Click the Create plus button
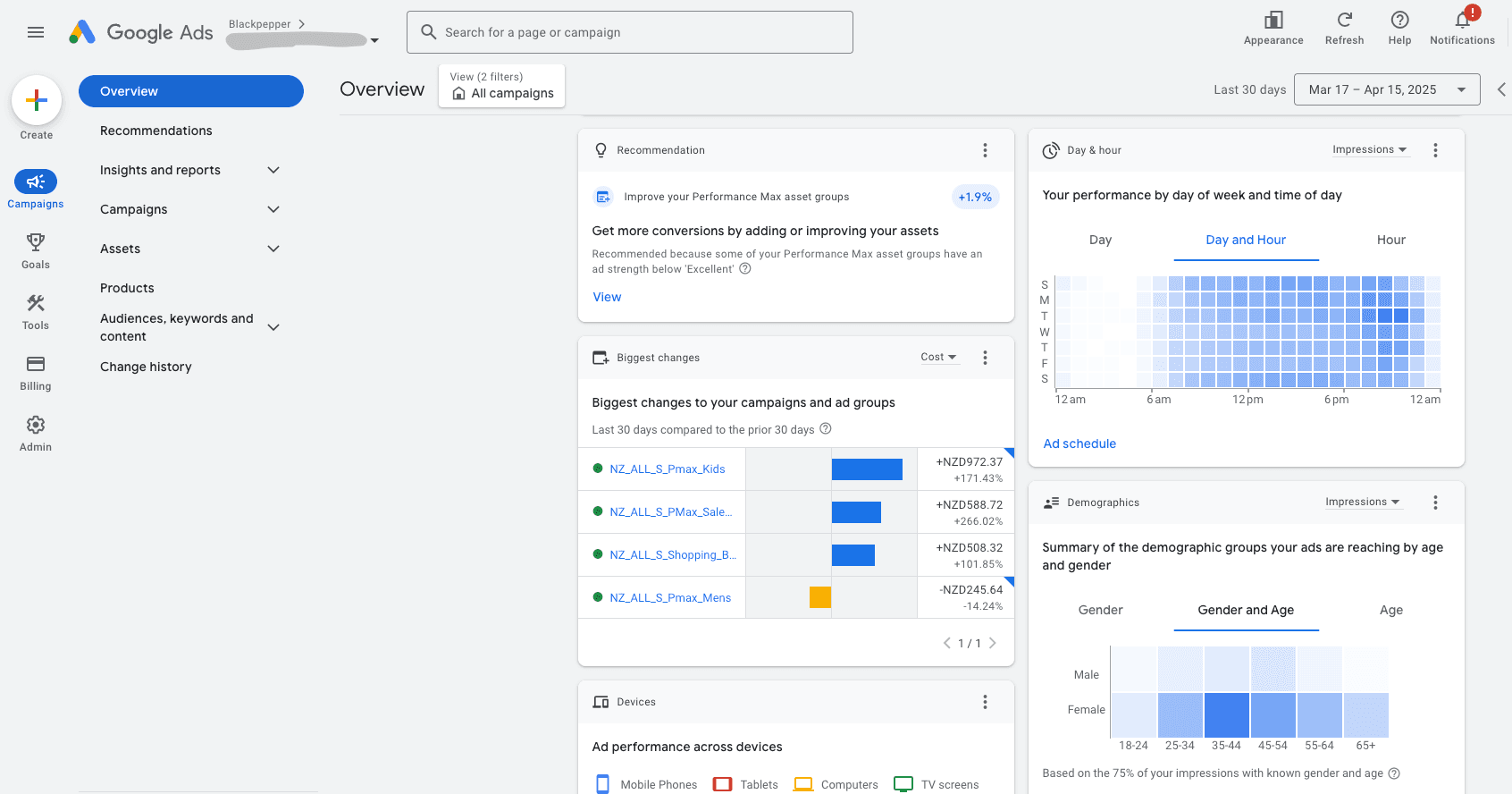This screenshot has width=1512, height=794. 37,100
